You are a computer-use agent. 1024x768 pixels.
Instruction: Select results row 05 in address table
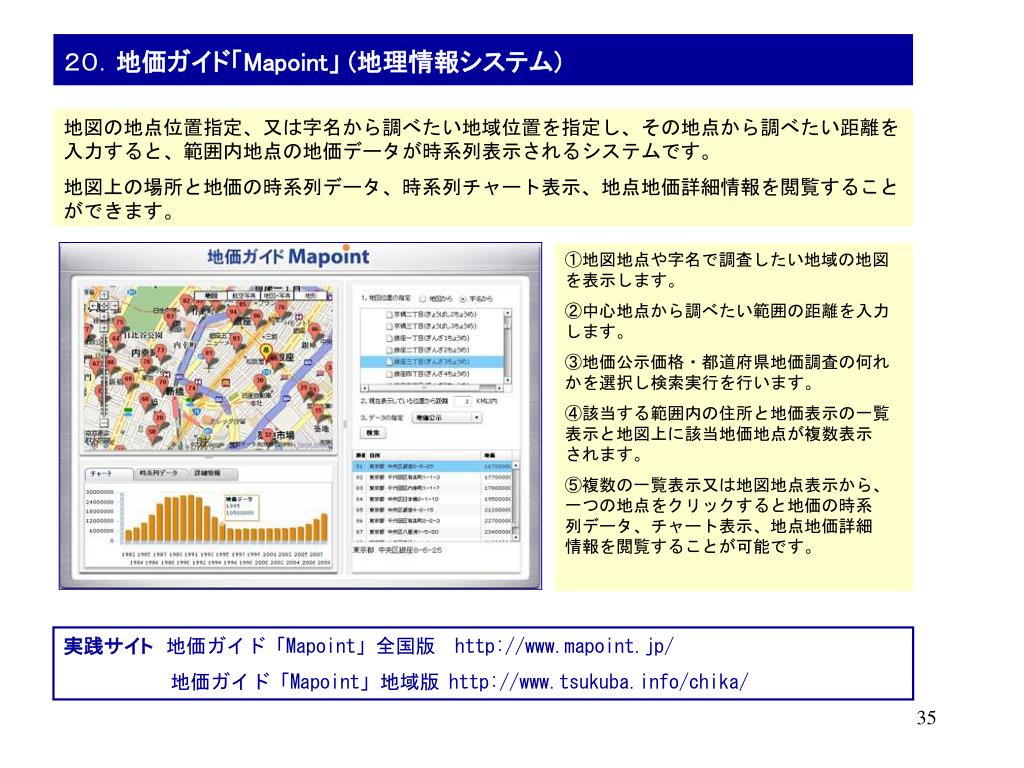point(433,509)
